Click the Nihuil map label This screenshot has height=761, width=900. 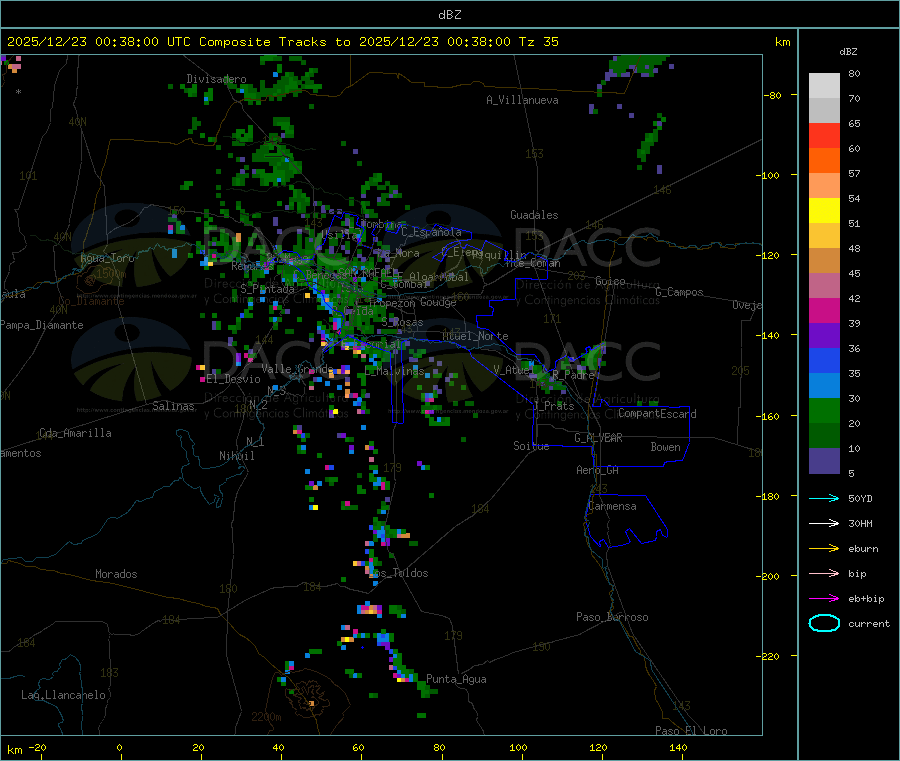[x=236, y=456]
